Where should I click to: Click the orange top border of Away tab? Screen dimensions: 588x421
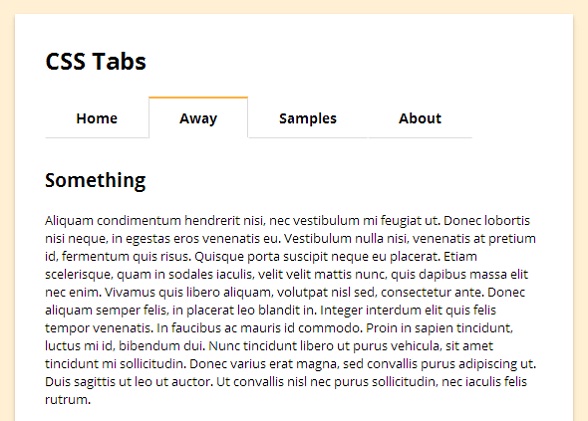pos(198,97)
